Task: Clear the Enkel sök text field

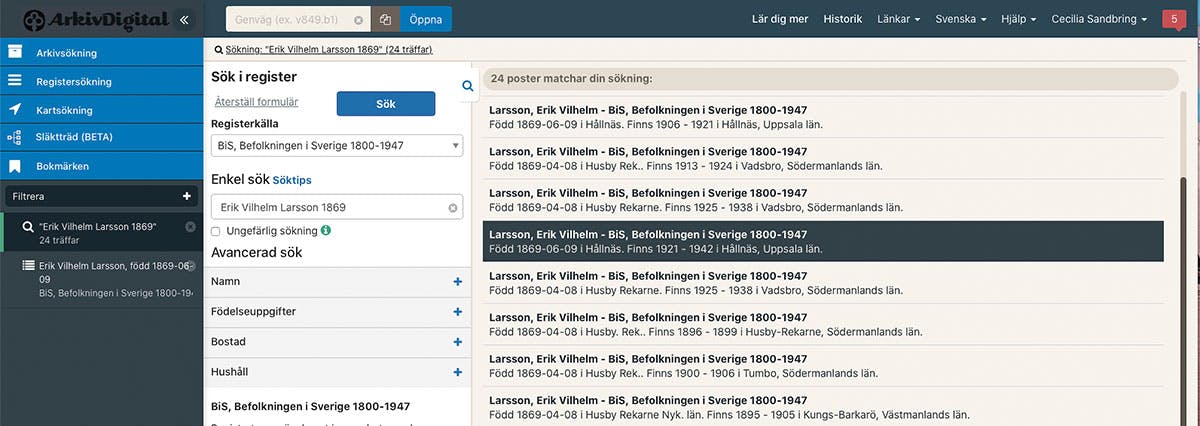Action: [x=452, y=208]
